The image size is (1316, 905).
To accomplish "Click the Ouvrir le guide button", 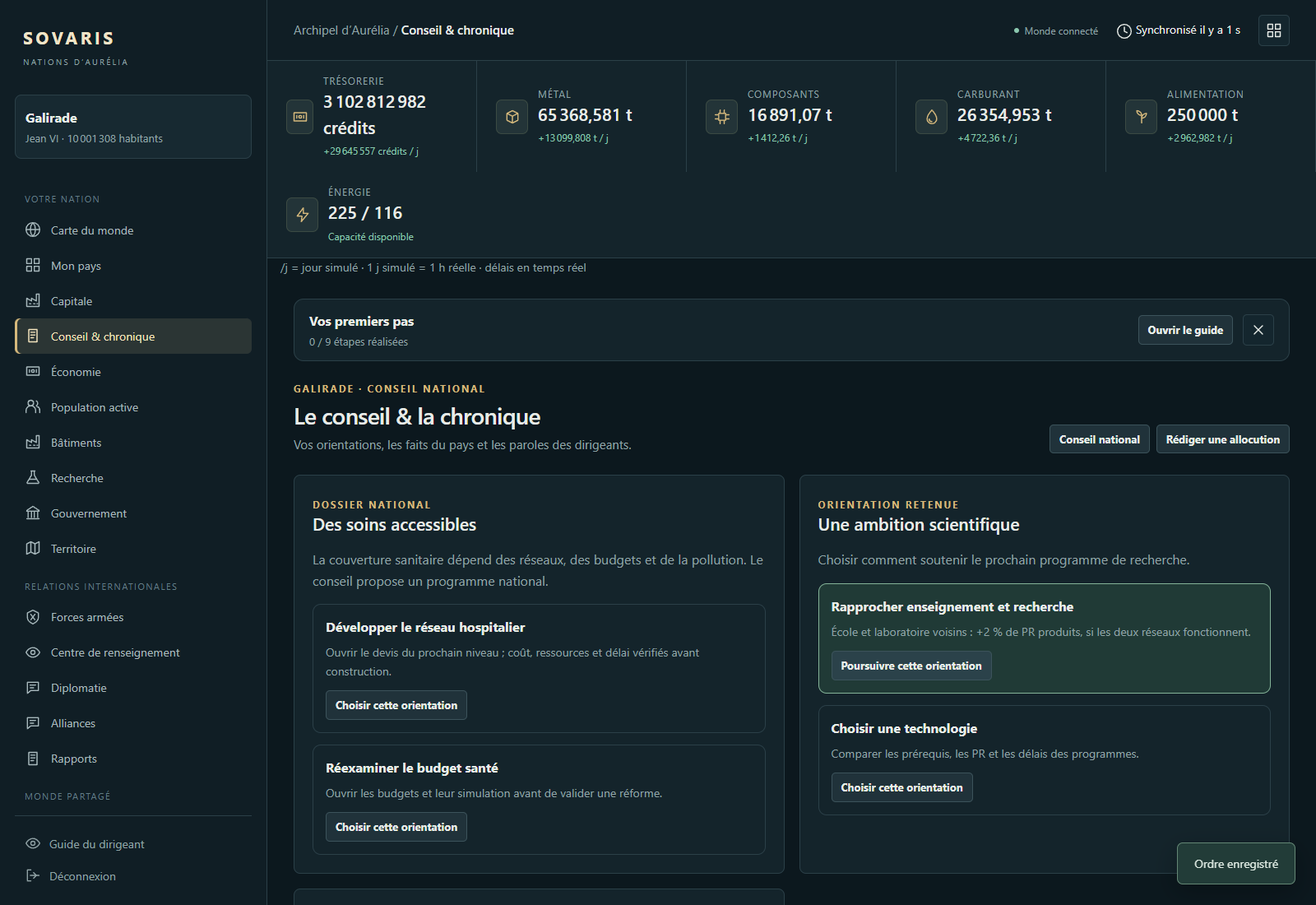I will (1185, 330).
